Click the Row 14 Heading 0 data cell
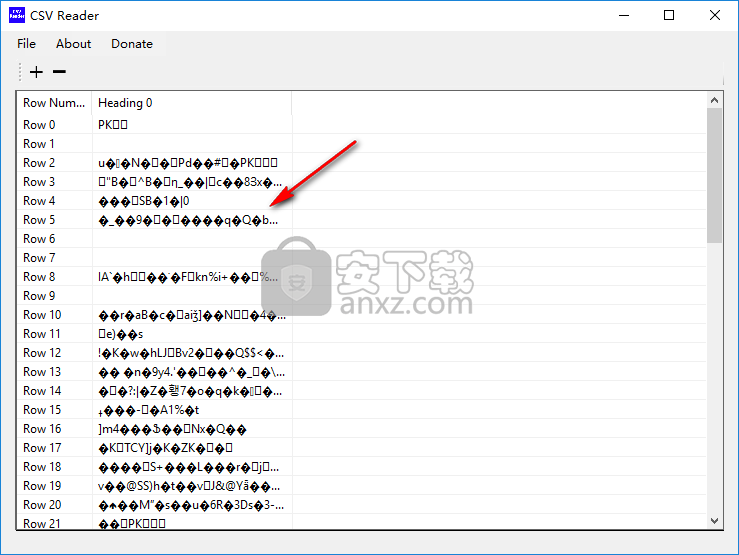This screenshot has width=739, height=555. click(192, 391)
